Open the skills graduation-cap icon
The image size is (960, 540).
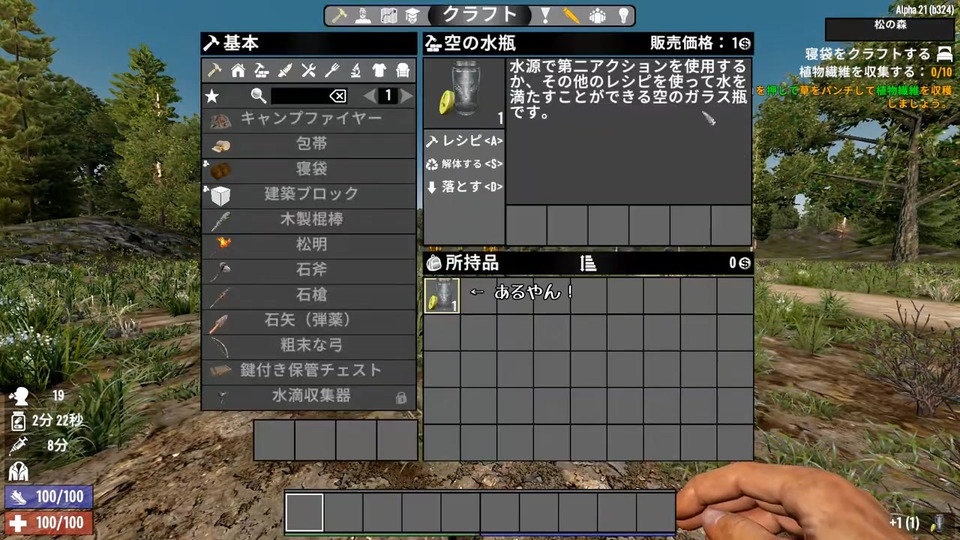[x=412, y=15]
